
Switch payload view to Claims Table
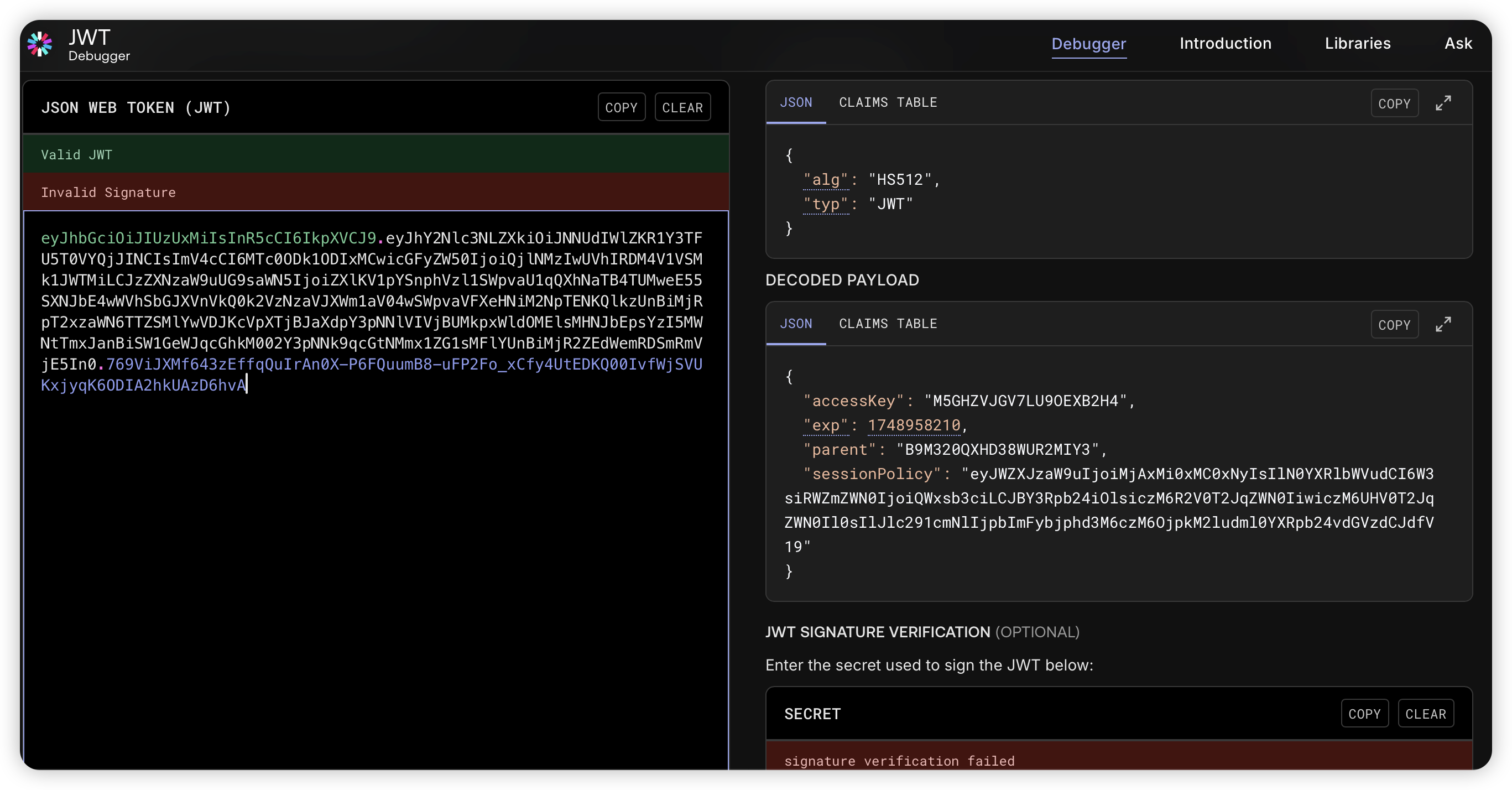(888, 324)
